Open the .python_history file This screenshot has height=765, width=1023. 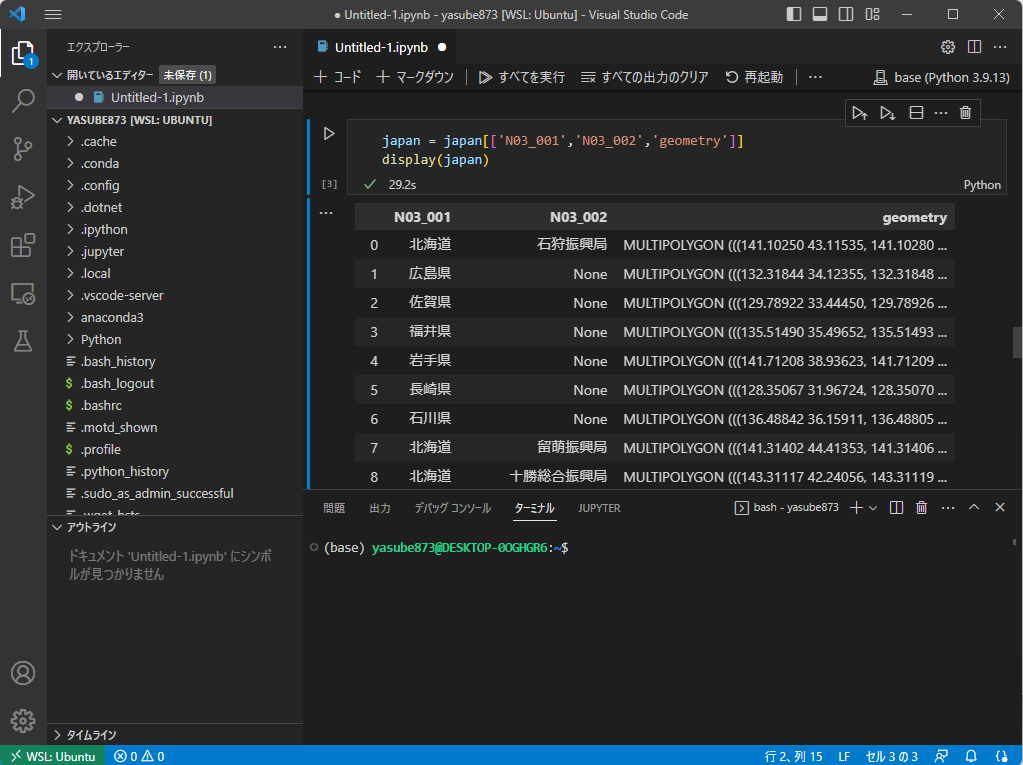[125, 471]
